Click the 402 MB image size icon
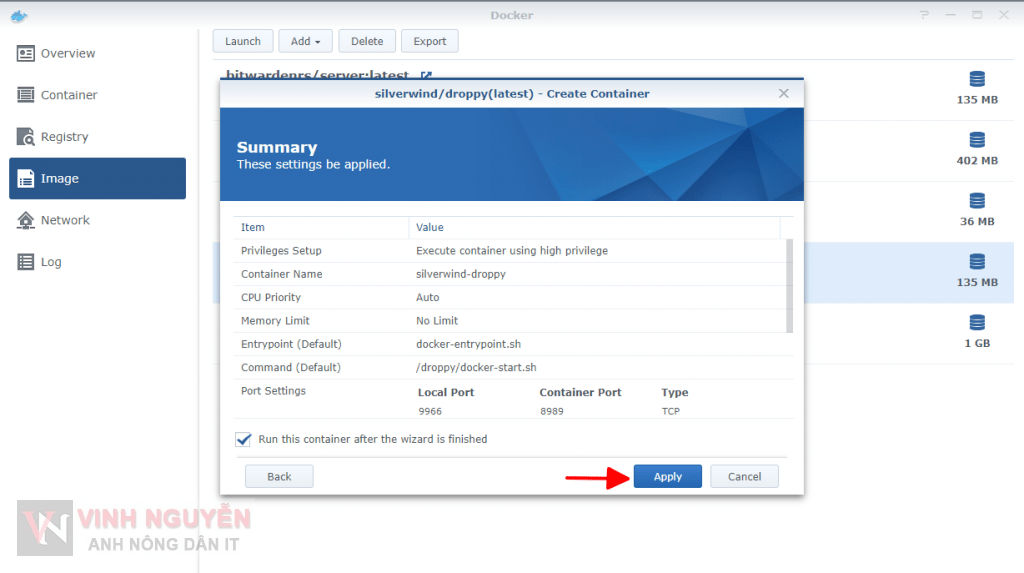 [977, 140]
